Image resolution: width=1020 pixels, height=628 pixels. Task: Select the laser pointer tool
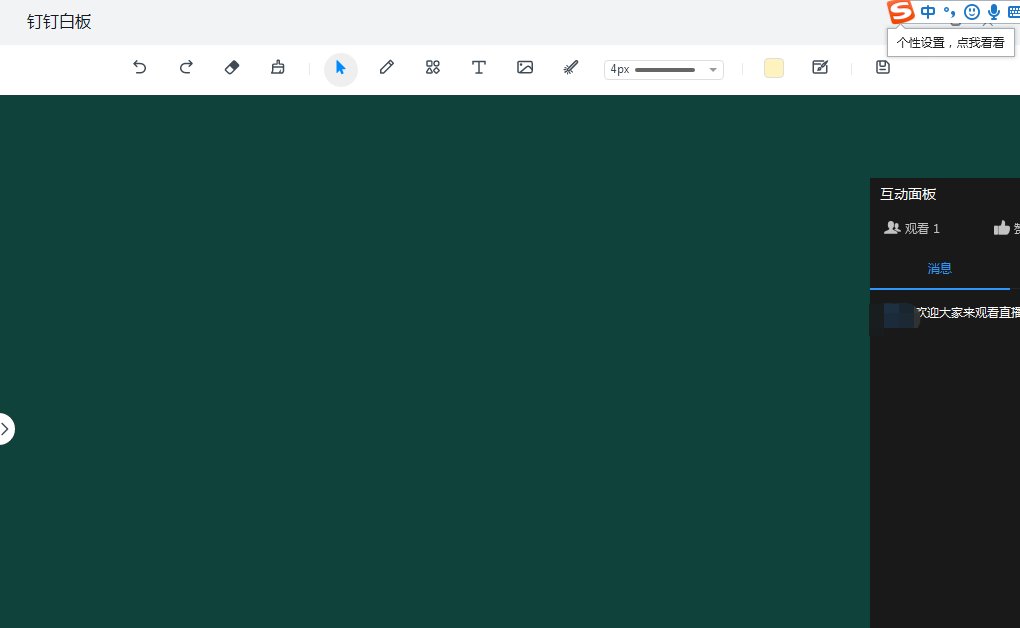click(x=571, y=68)
